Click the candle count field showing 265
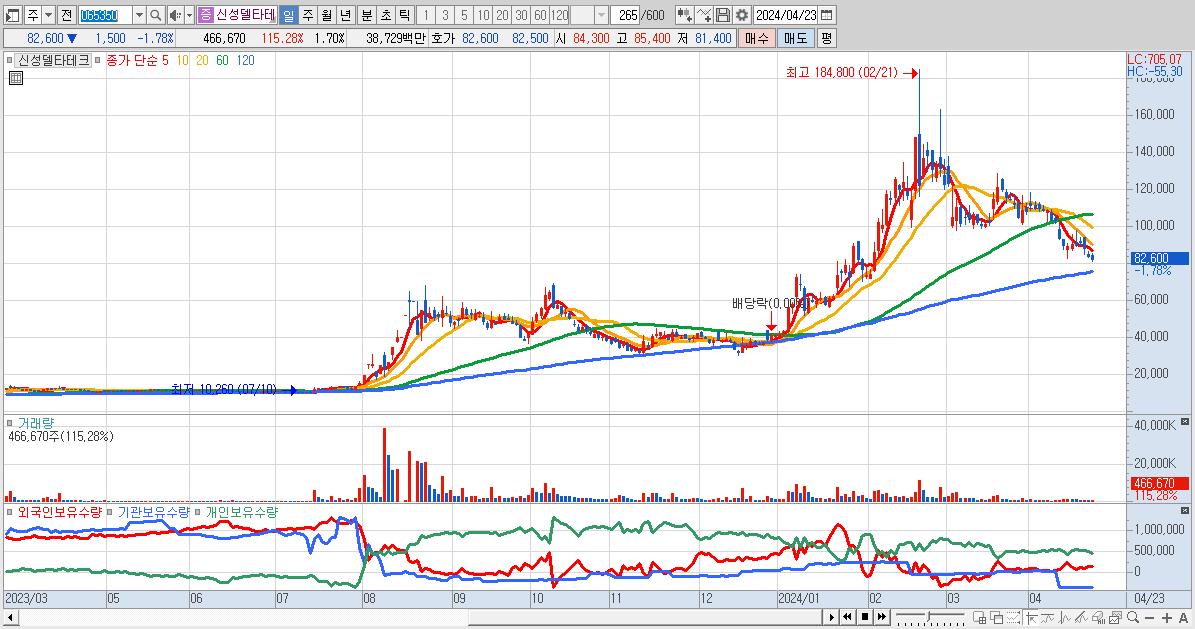The image size is (1195, 629). pyautogui.click(x=625, y=15)
